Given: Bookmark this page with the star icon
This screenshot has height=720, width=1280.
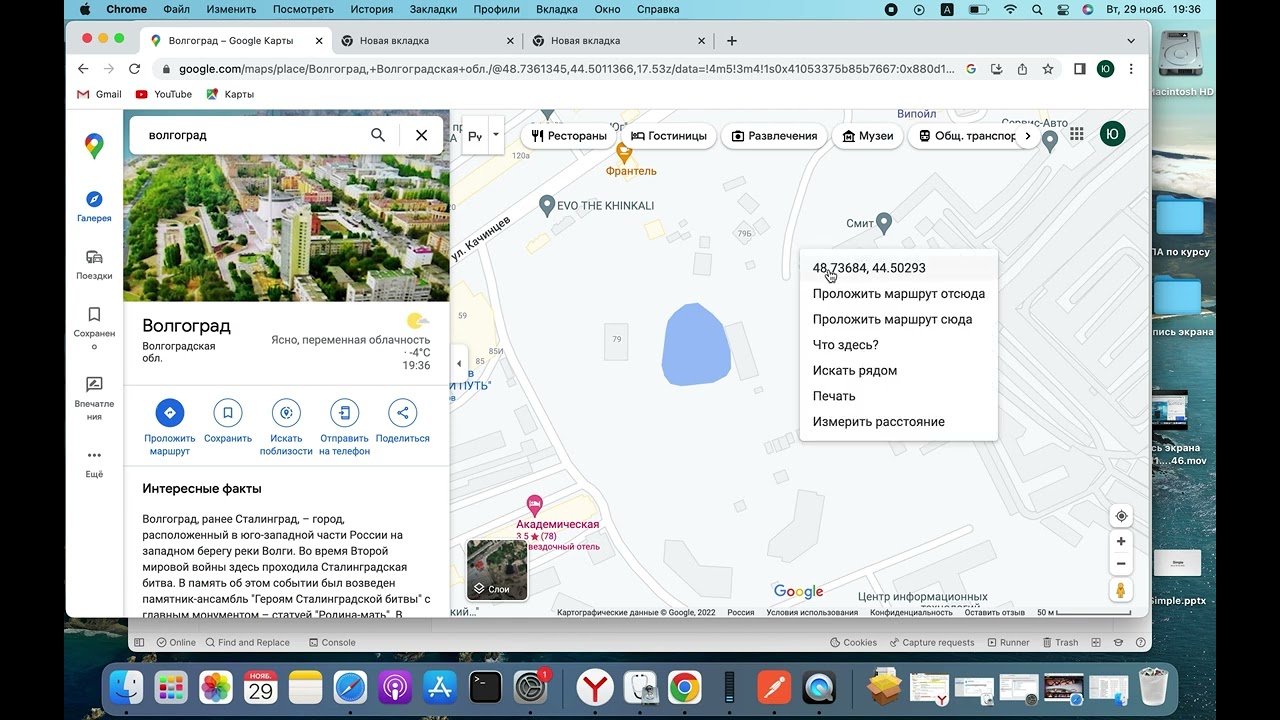Looking at the screenshot, I should [1047, 69].
